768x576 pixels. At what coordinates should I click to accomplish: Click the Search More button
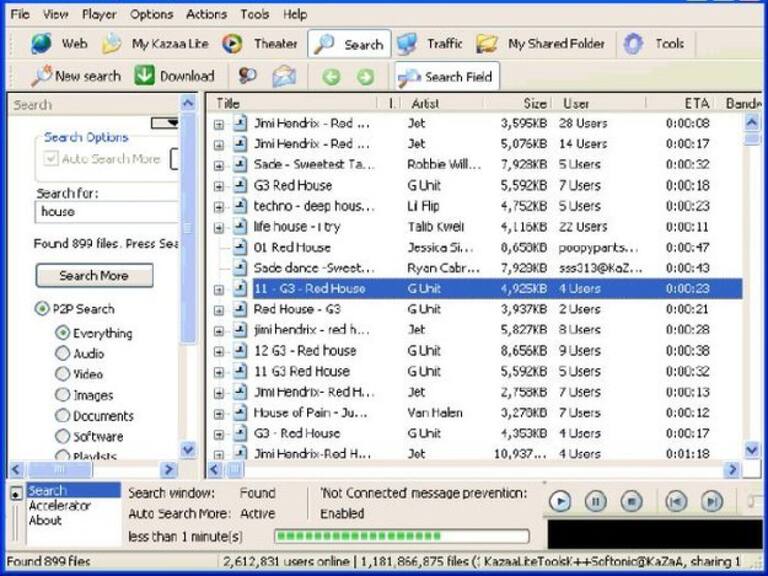point(94,275)
